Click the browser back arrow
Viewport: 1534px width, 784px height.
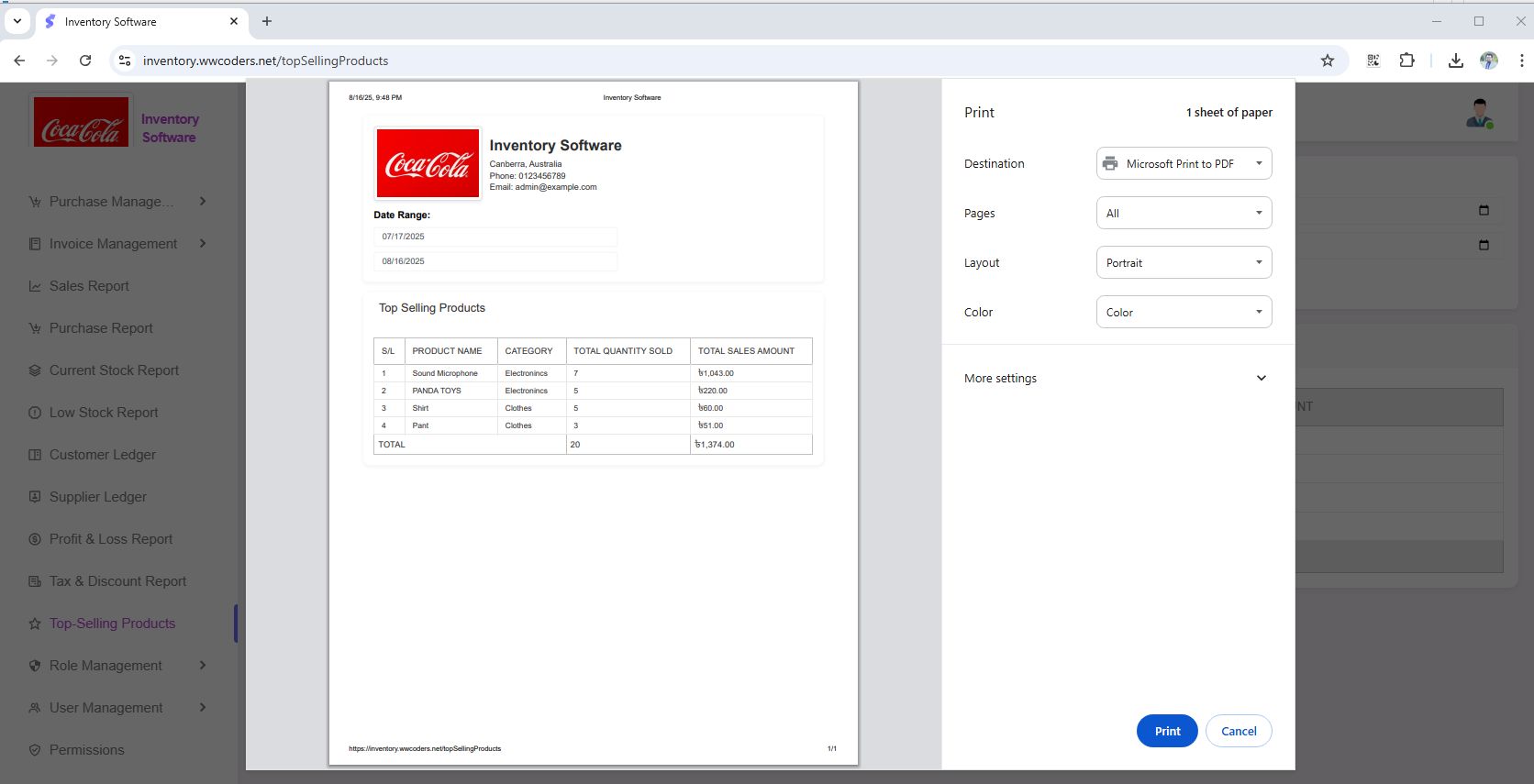click(x=19, y=61)
